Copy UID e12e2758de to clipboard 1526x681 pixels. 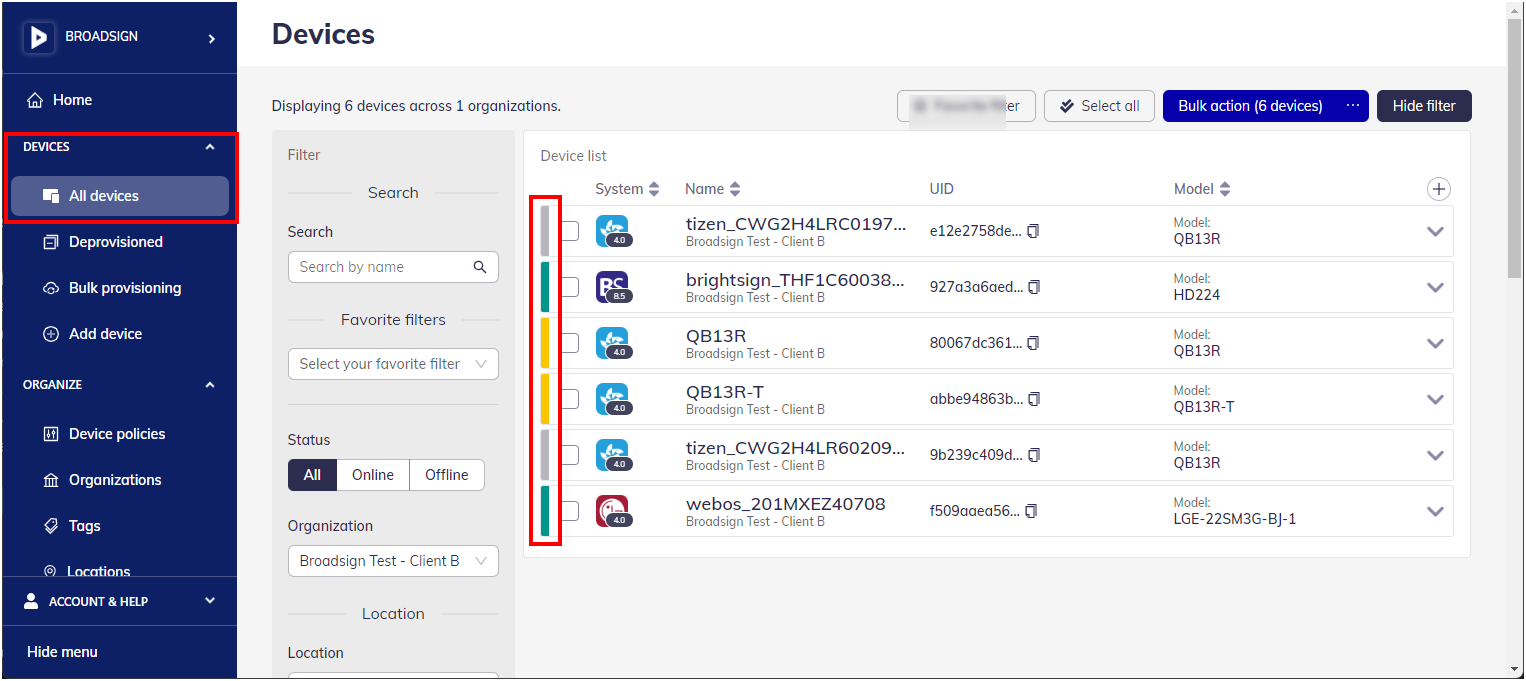point(1033,231)
